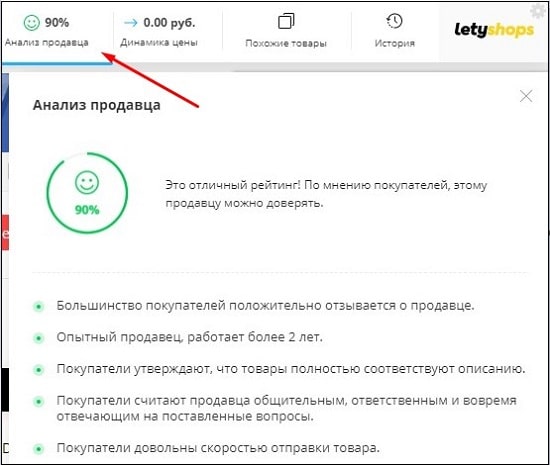Click the green 90% circular rating indicator

(x=87, y=193)
